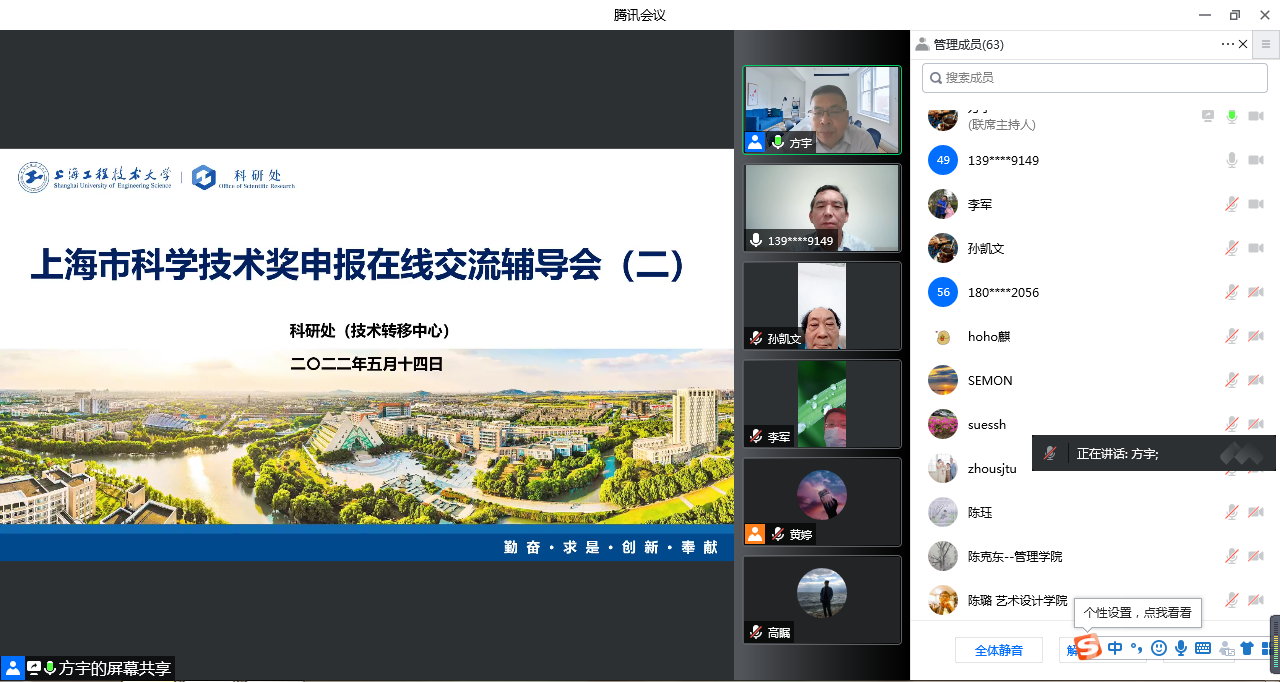Click the personalization tooltip '个性设置，点我看看'
The width and height of the screenshot is (1280, 682).
pyautogui.click(x=1137, y=612)
